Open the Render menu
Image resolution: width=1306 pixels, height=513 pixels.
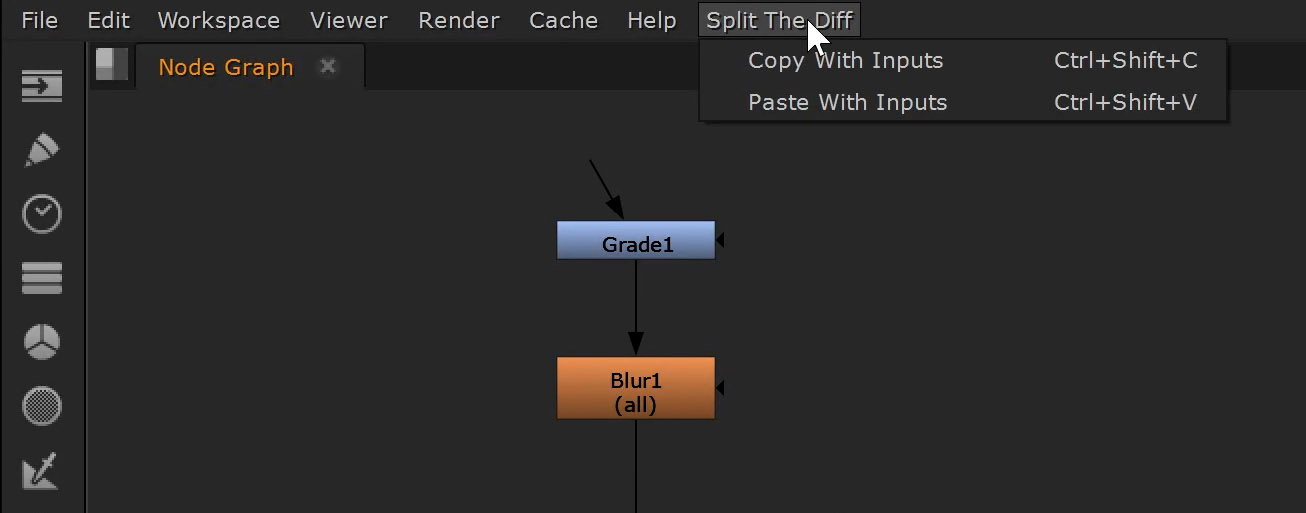[x=458, y=20]
